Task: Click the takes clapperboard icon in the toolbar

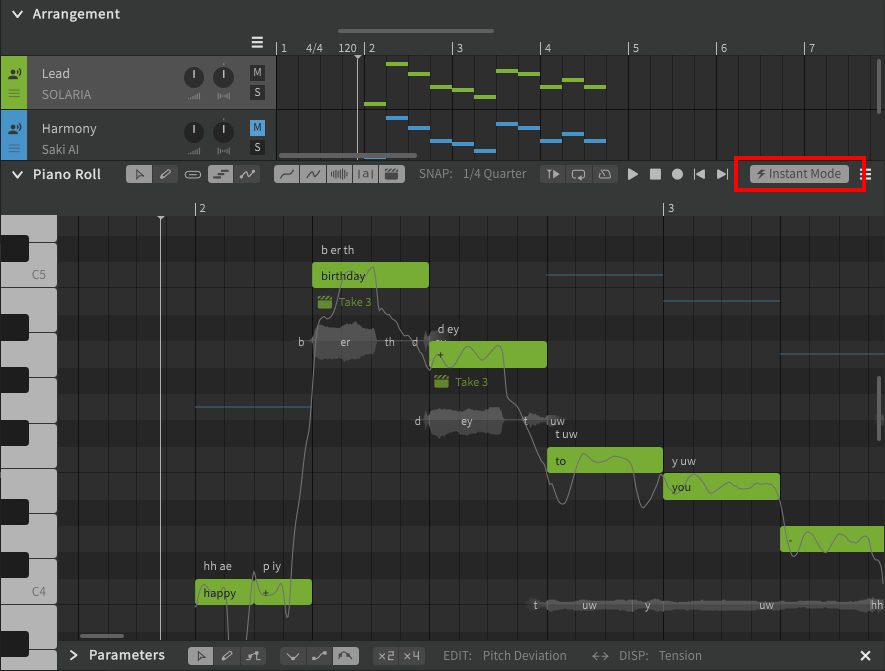Action: point(391,173)
